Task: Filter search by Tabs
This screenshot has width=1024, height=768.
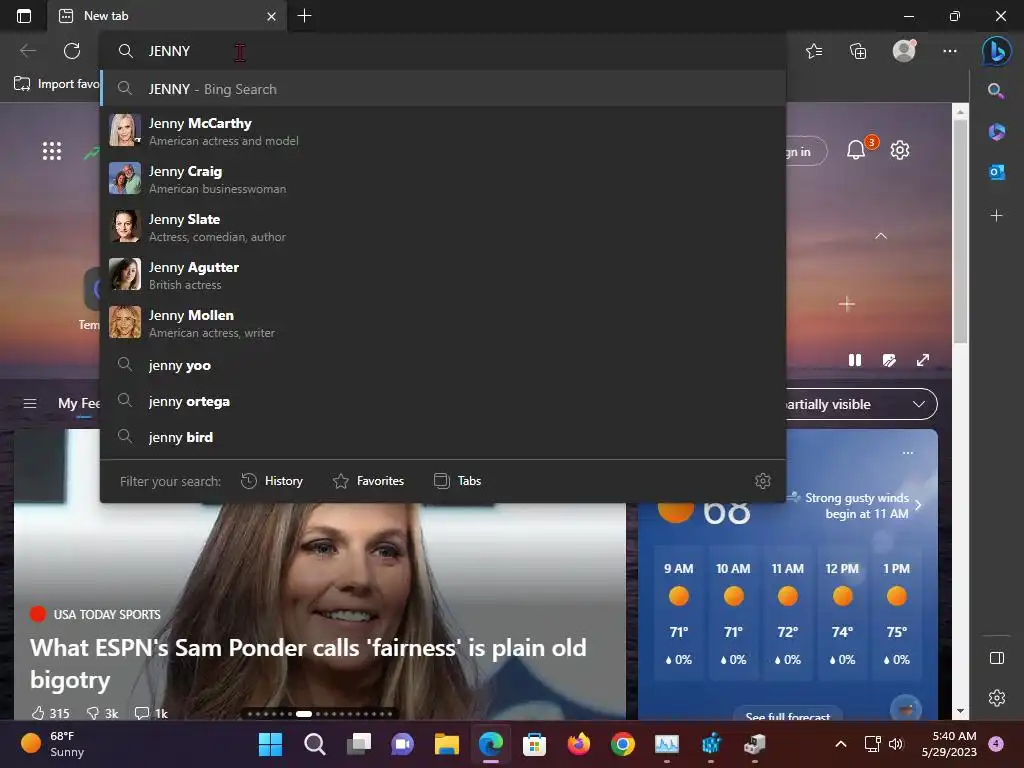Action: tap(458, 481)
